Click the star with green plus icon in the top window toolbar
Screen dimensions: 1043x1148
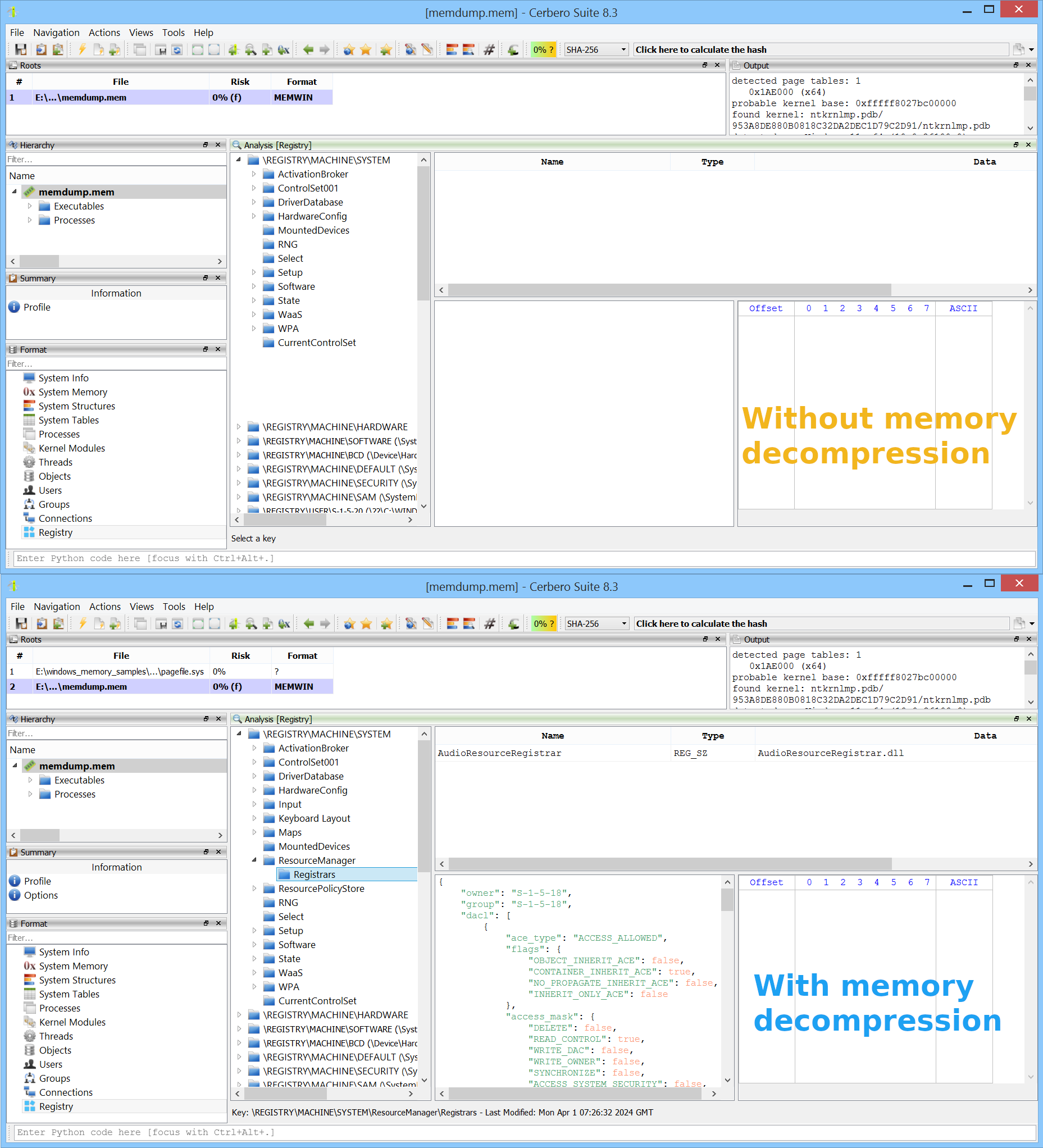pos(386,49)
